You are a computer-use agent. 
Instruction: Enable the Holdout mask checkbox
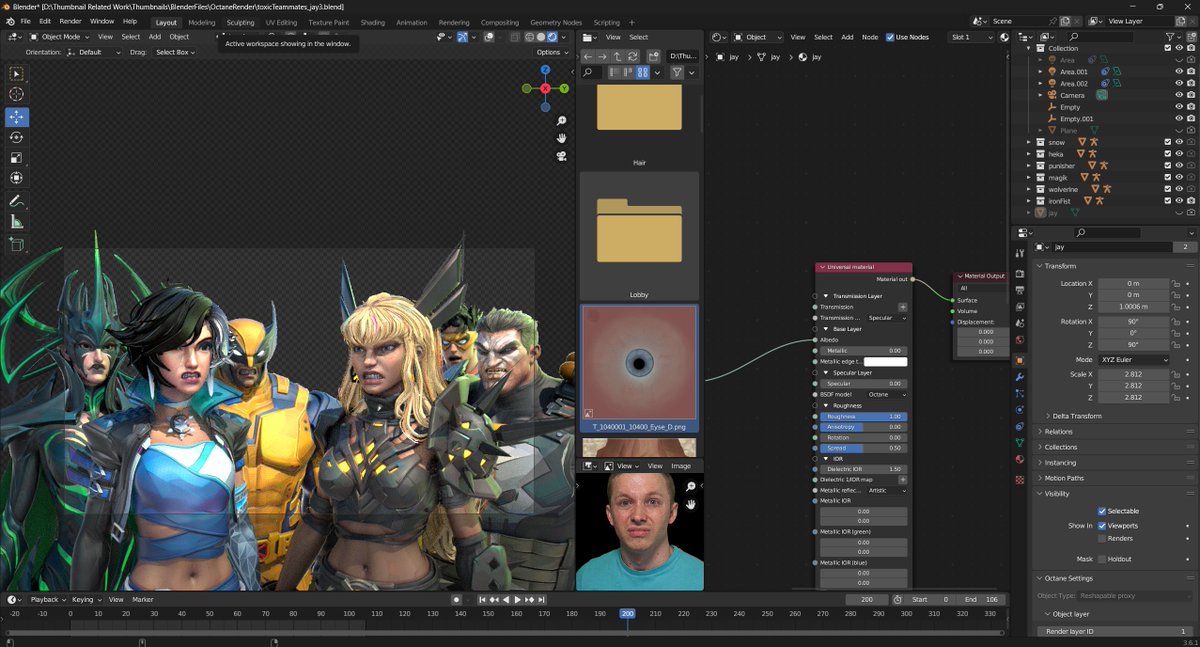1102,559
